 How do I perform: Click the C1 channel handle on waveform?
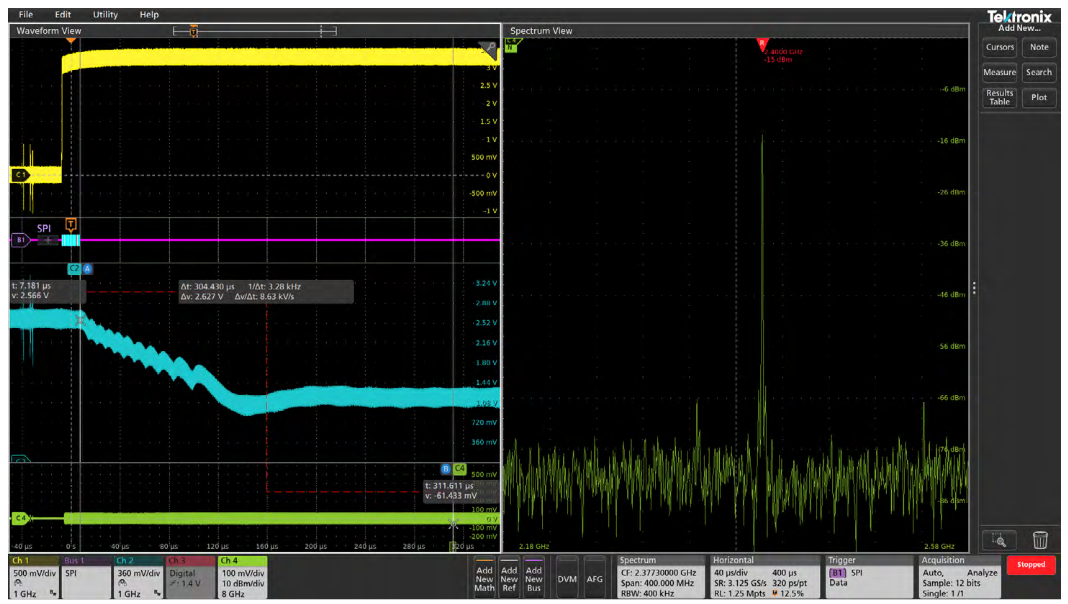click(19, 175)
